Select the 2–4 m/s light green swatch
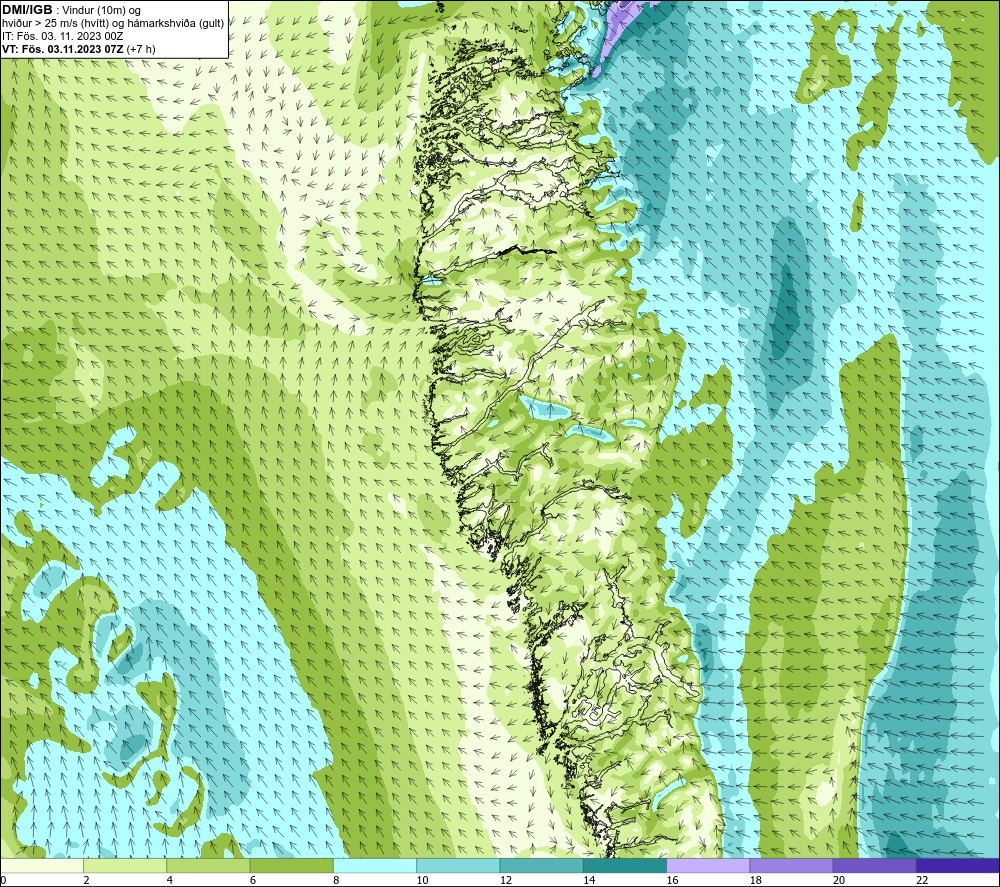The image size is (1000, 887). pos(125,865)
